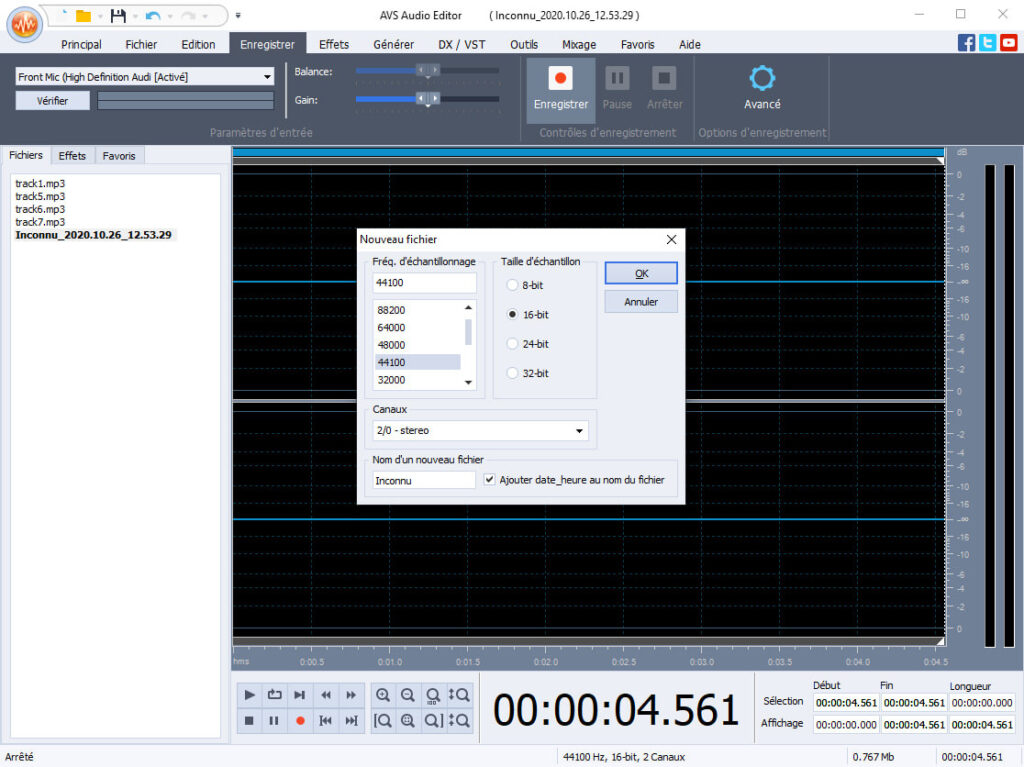Click the red Record icon near playback controls
Image resolution: width=1024 pixels, height=767 pixels.
coord(300,720)
